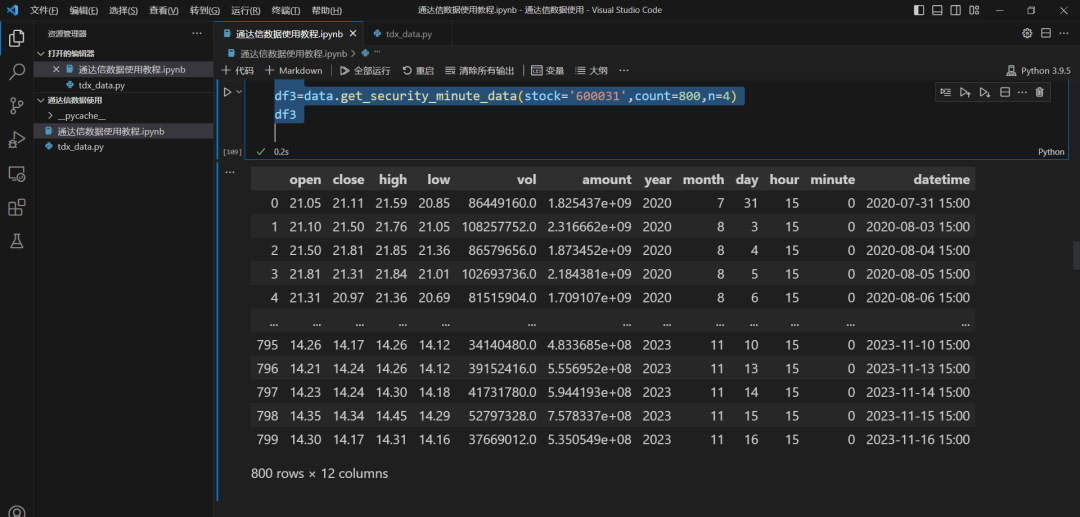Click cell 2023-11-16 15:00 in output
Viewport: 1080px width, 517px height.
tap(917, 439)
